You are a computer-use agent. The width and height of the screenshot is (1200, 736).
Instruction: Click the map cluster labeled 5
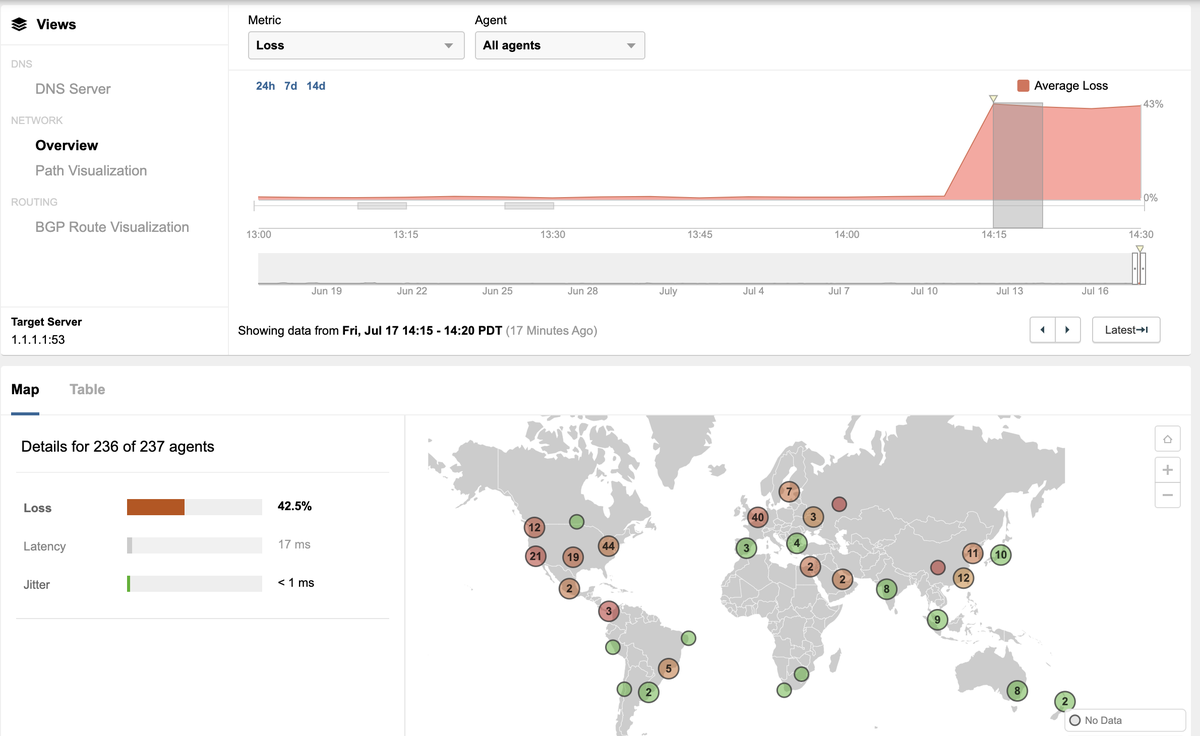tap(668, 668)
